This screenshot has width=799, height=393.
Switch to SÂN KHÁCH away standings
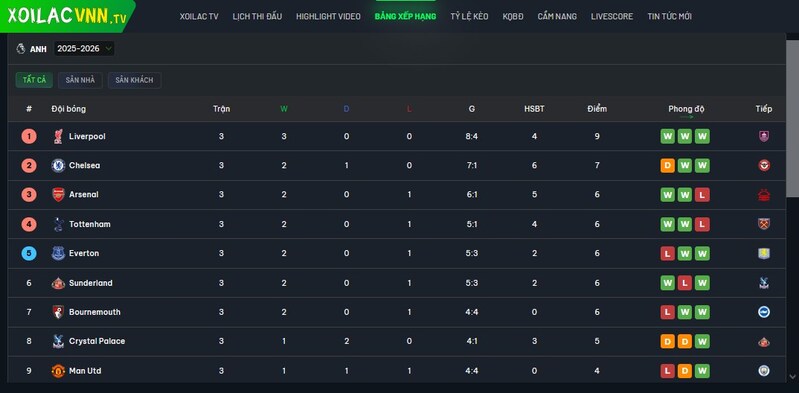click(134, 80)
